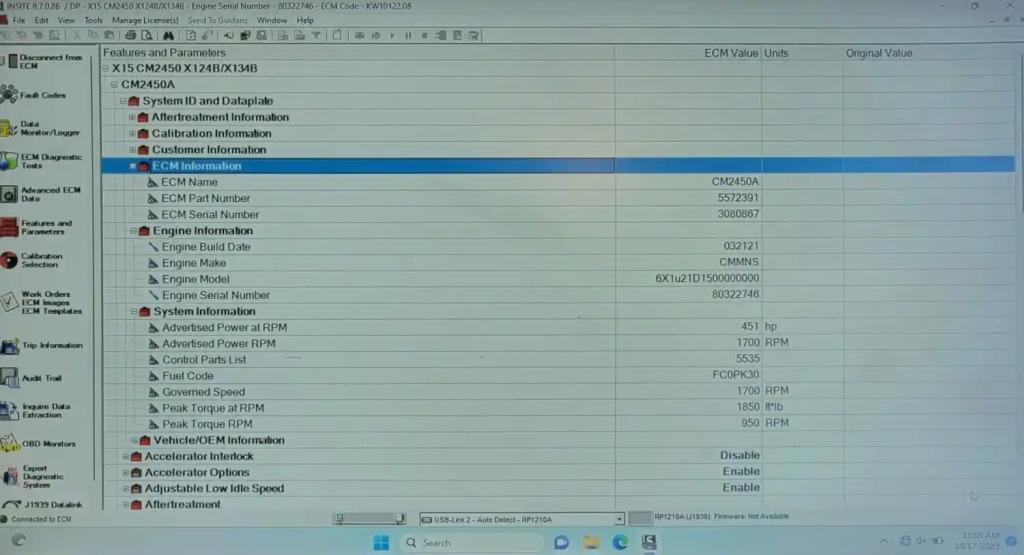This screenshot has width=1024, height=555.
Task: Expand the Vehicle/OEM Information node
Action: click(132, 440)
